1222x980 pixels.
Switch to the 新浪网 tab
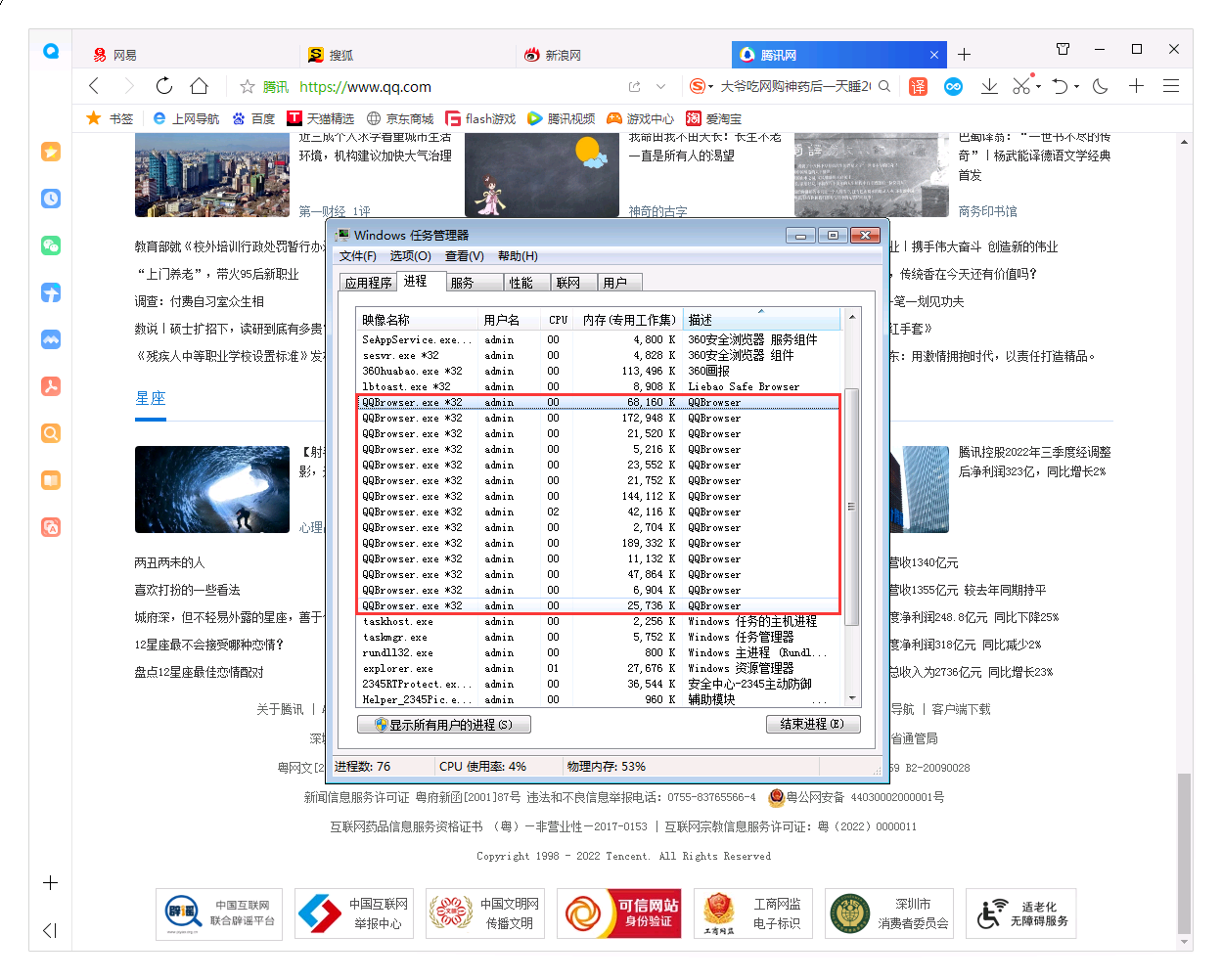[621, 55]
